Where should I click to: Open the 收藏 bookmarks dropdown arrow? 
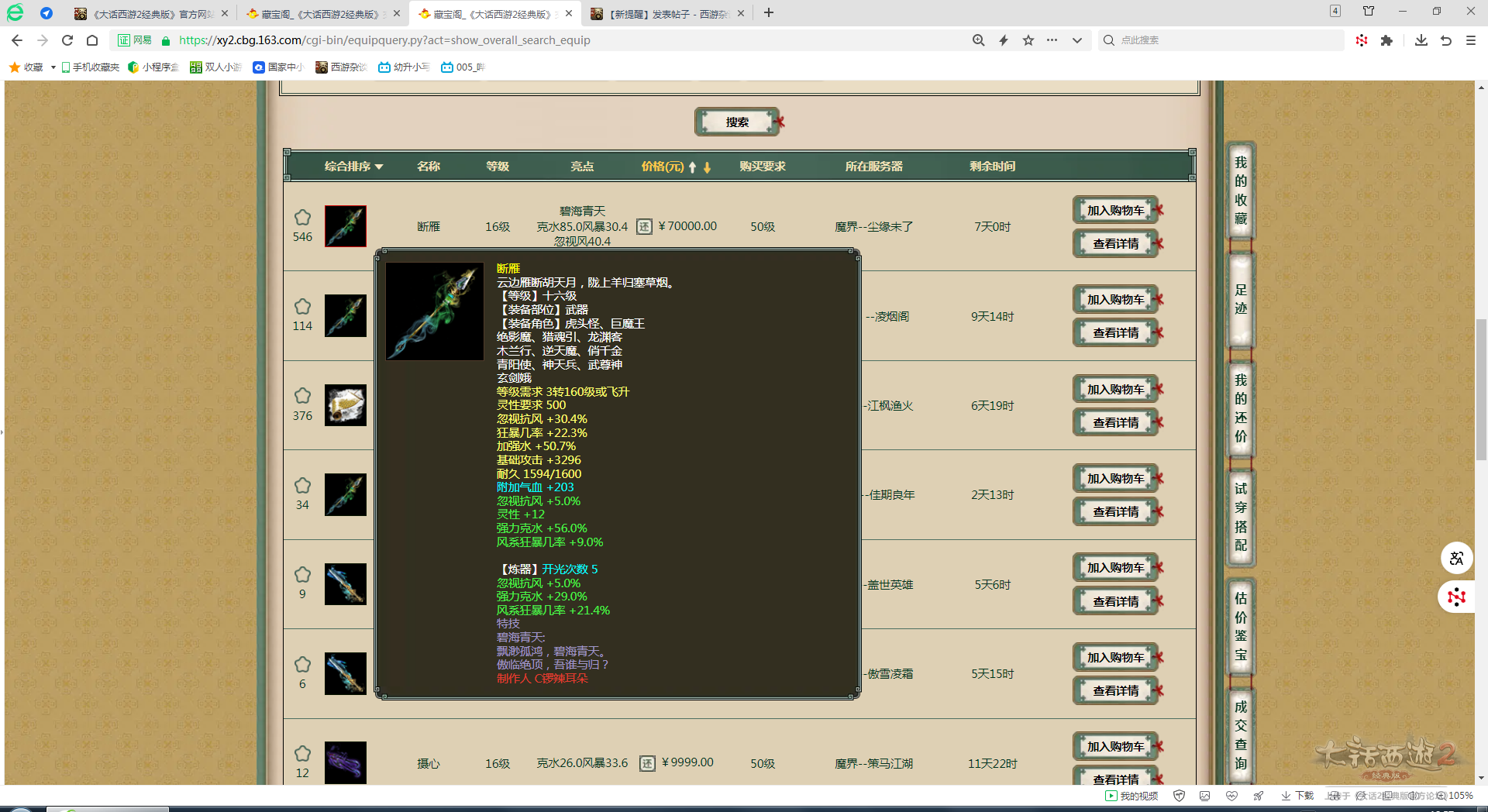point(53,67)
